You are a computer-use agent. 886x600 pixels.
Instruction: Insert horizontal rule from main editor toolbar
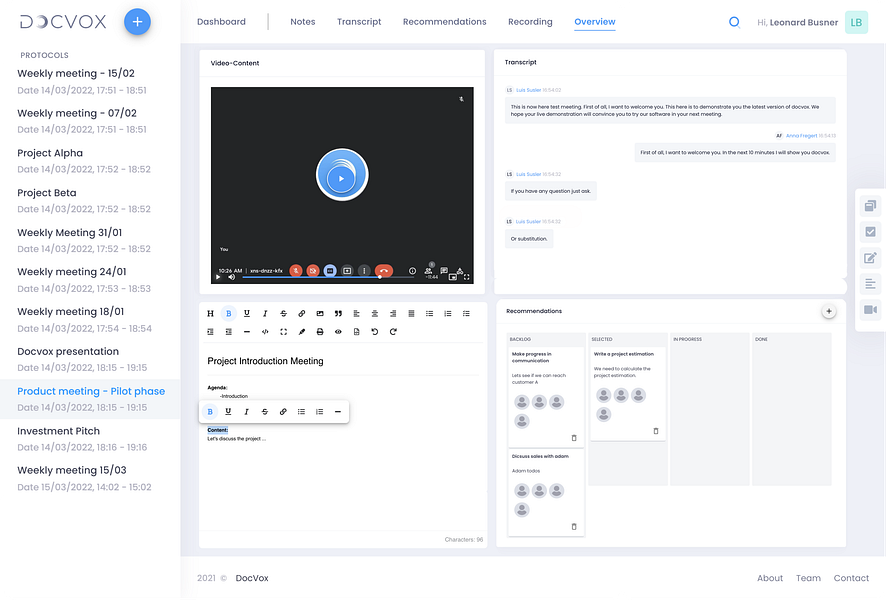pyautogui.click(x=247, y=332)
